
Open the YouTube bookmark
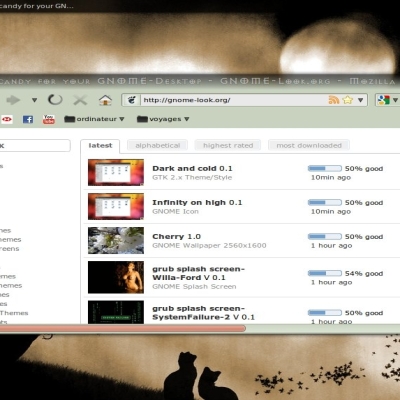49,119
